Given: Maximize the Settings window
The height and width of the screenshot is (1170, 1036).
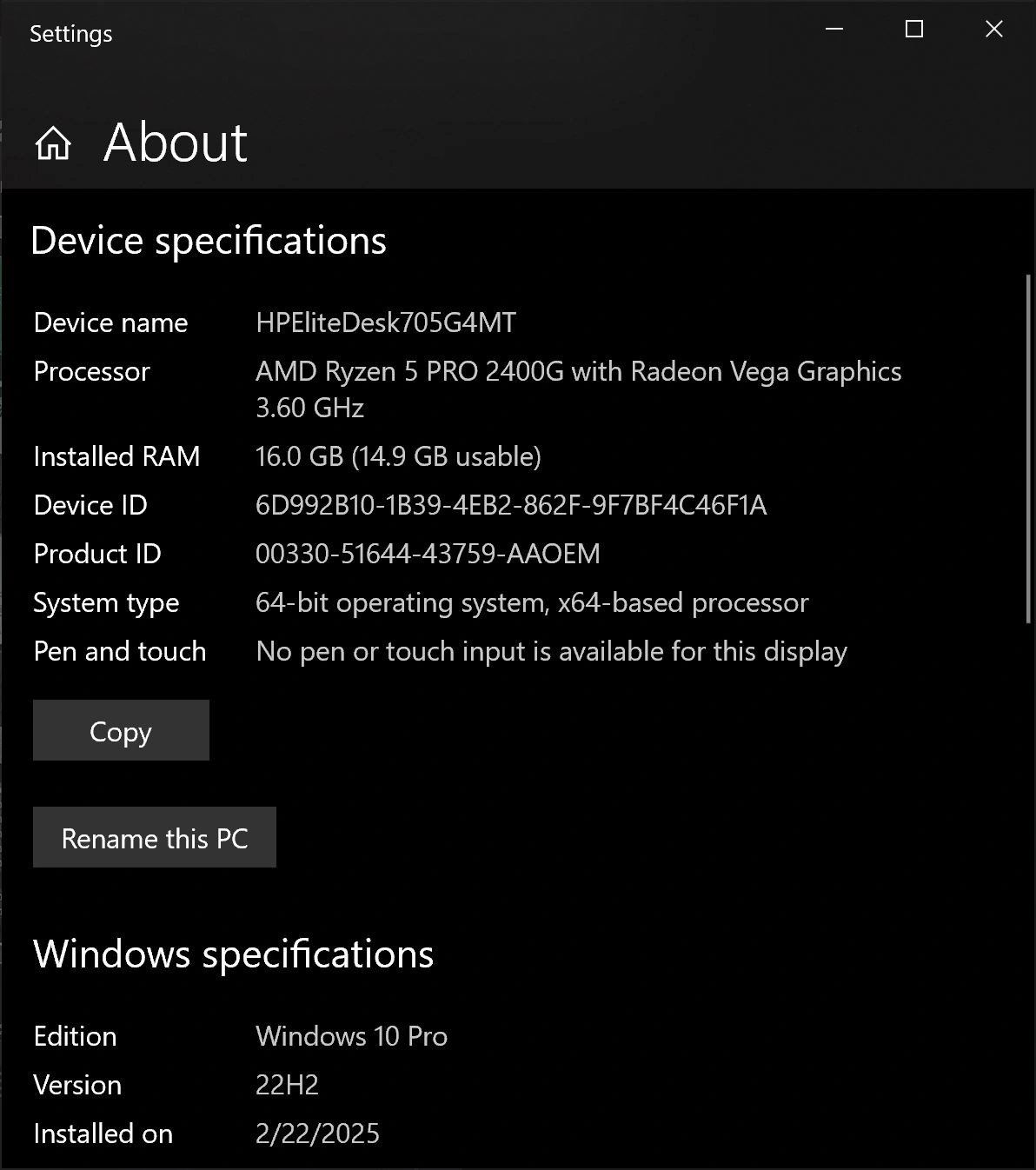Looking at the screenshot, I should point(914,30).
